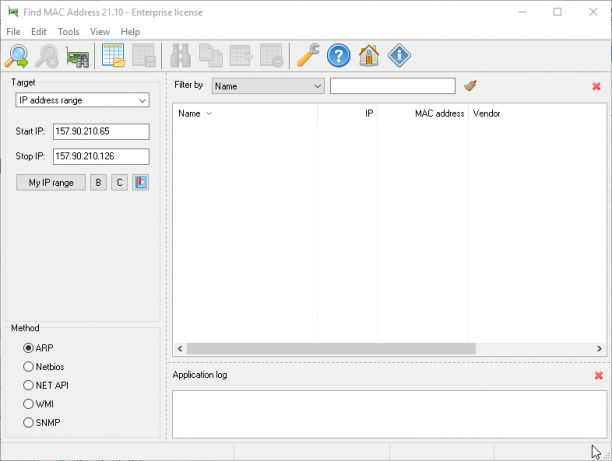
Task: Click the network adapter card icon
Action: (77, 57)
